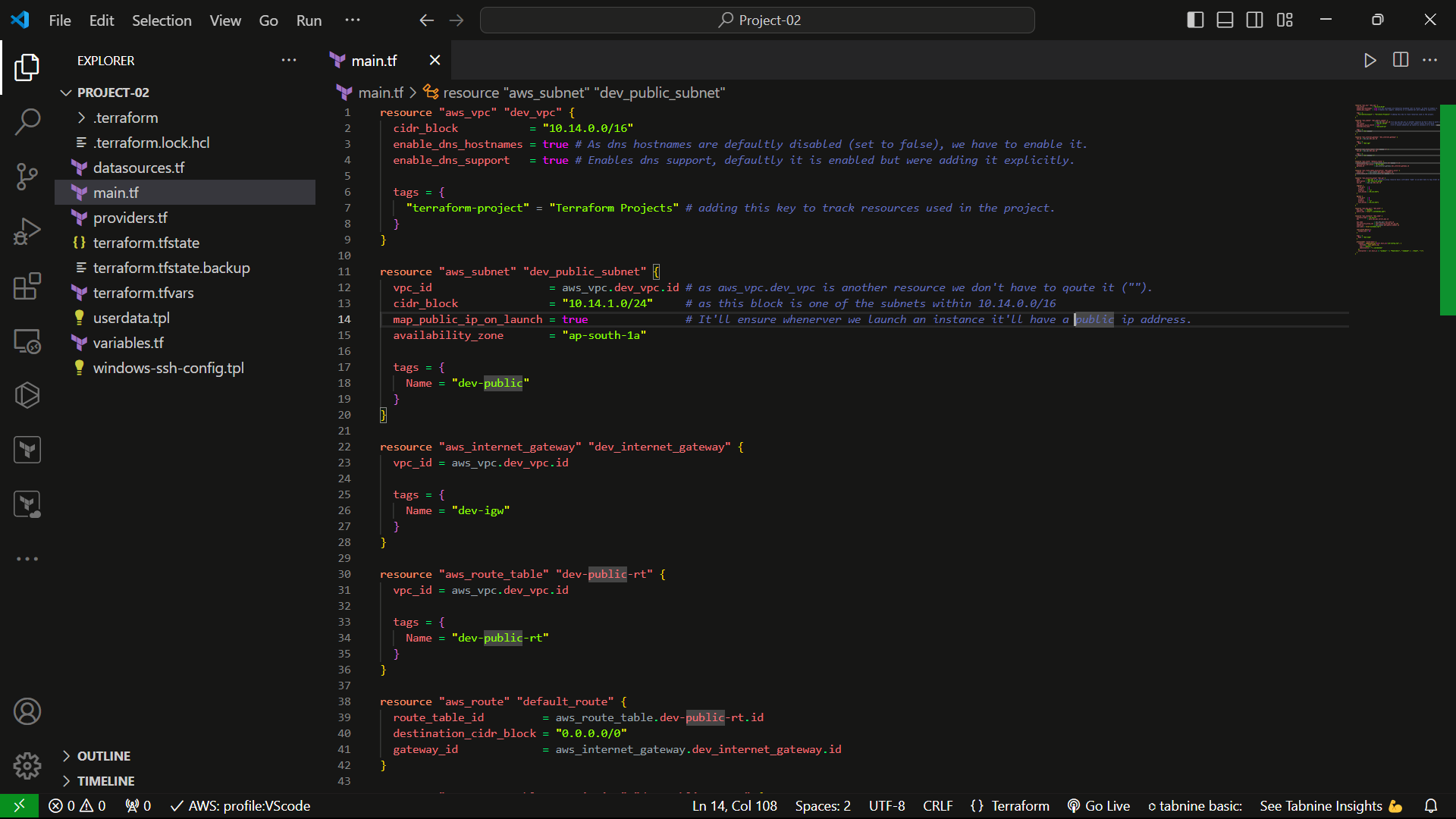Close the main.tf editor tab

[x=435, y=61]
